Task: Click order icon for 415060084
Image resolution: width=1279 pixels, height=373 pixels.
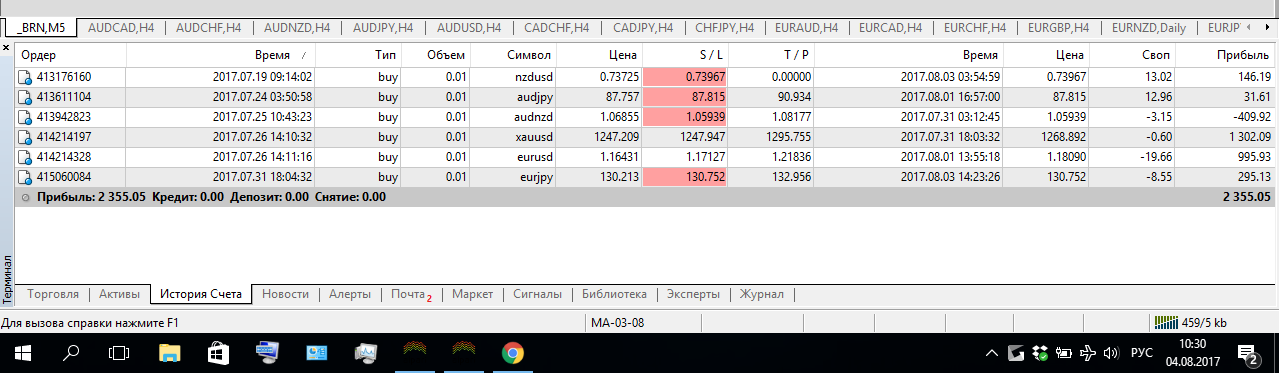Action: (24, 177)
